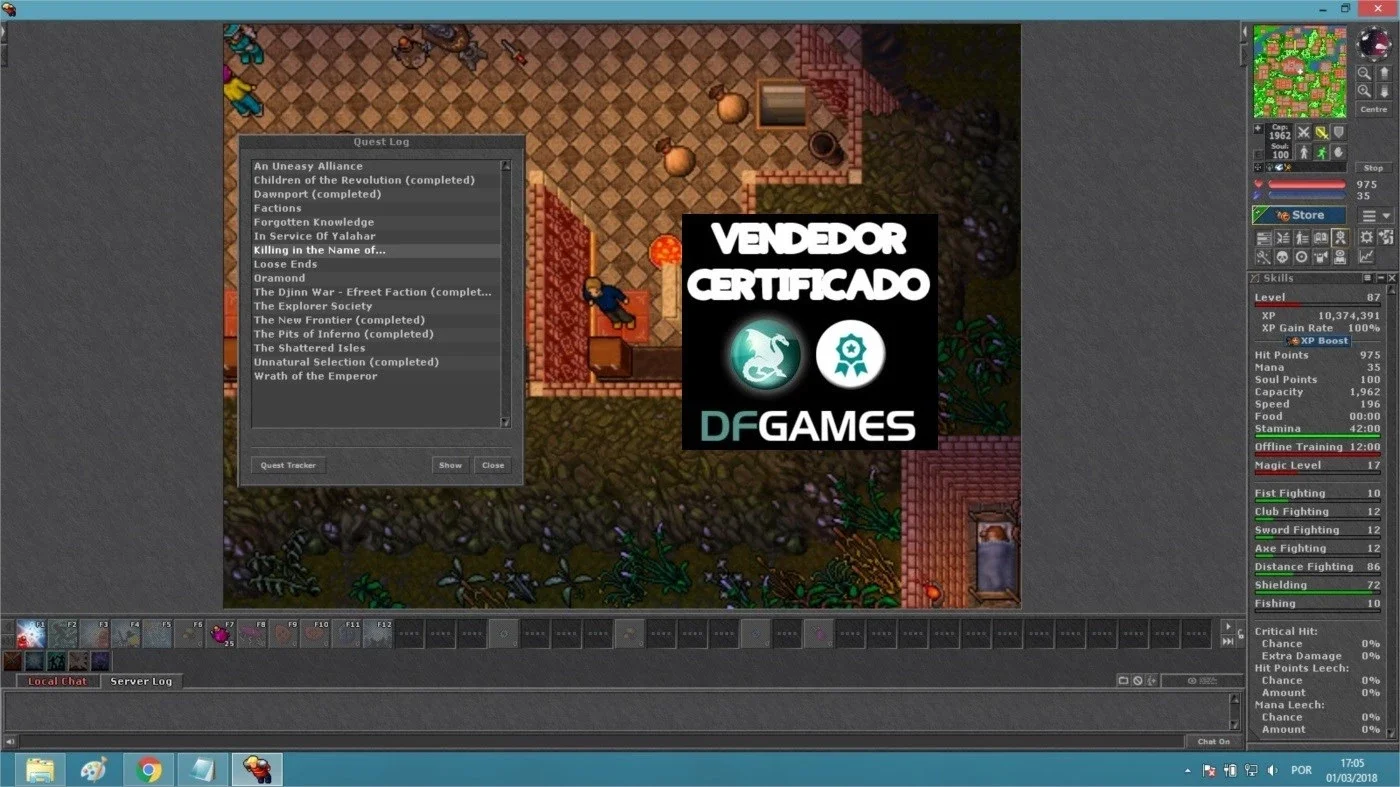
Task: Click the Show button in Quest Log
Action: click(450, 465)
